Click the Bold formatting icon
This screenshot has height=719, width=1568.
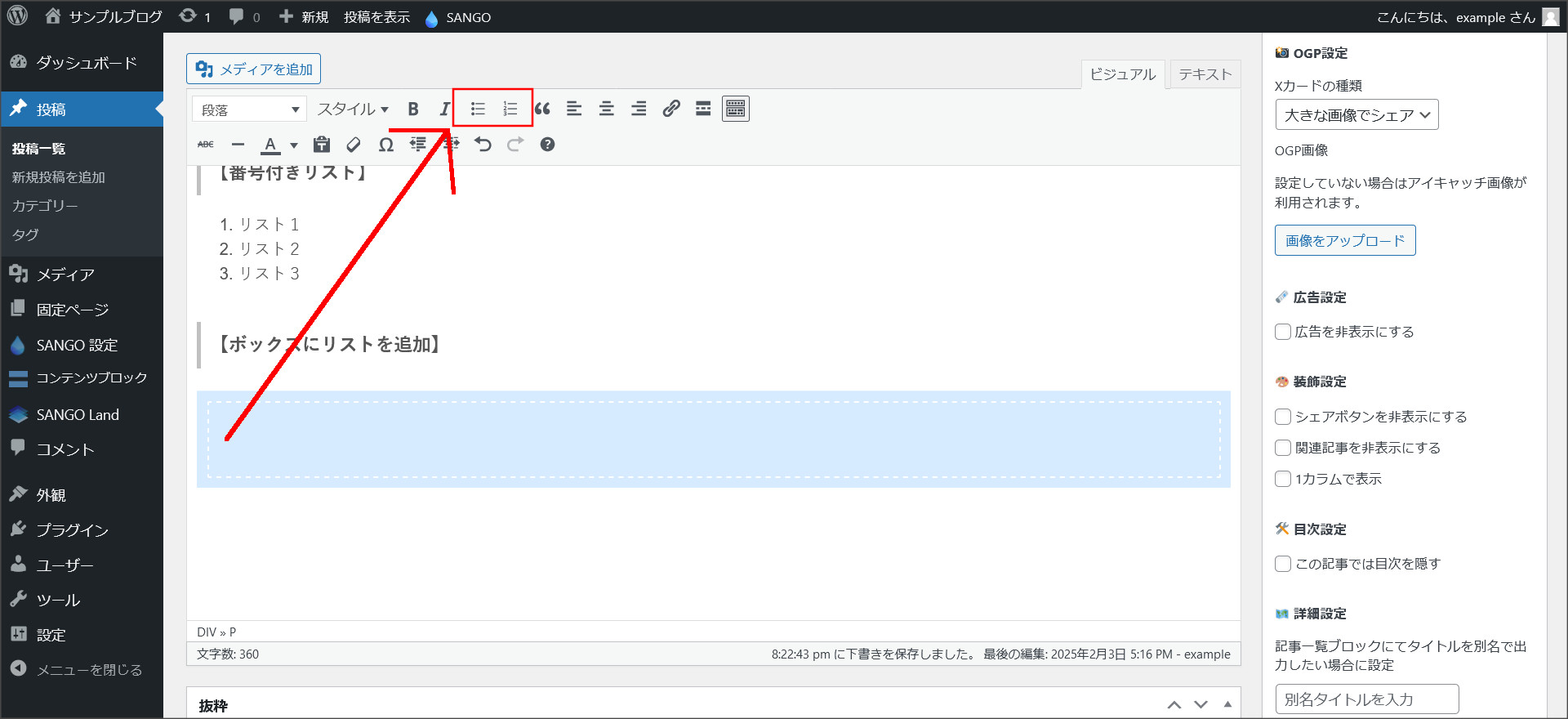[413, 109]
